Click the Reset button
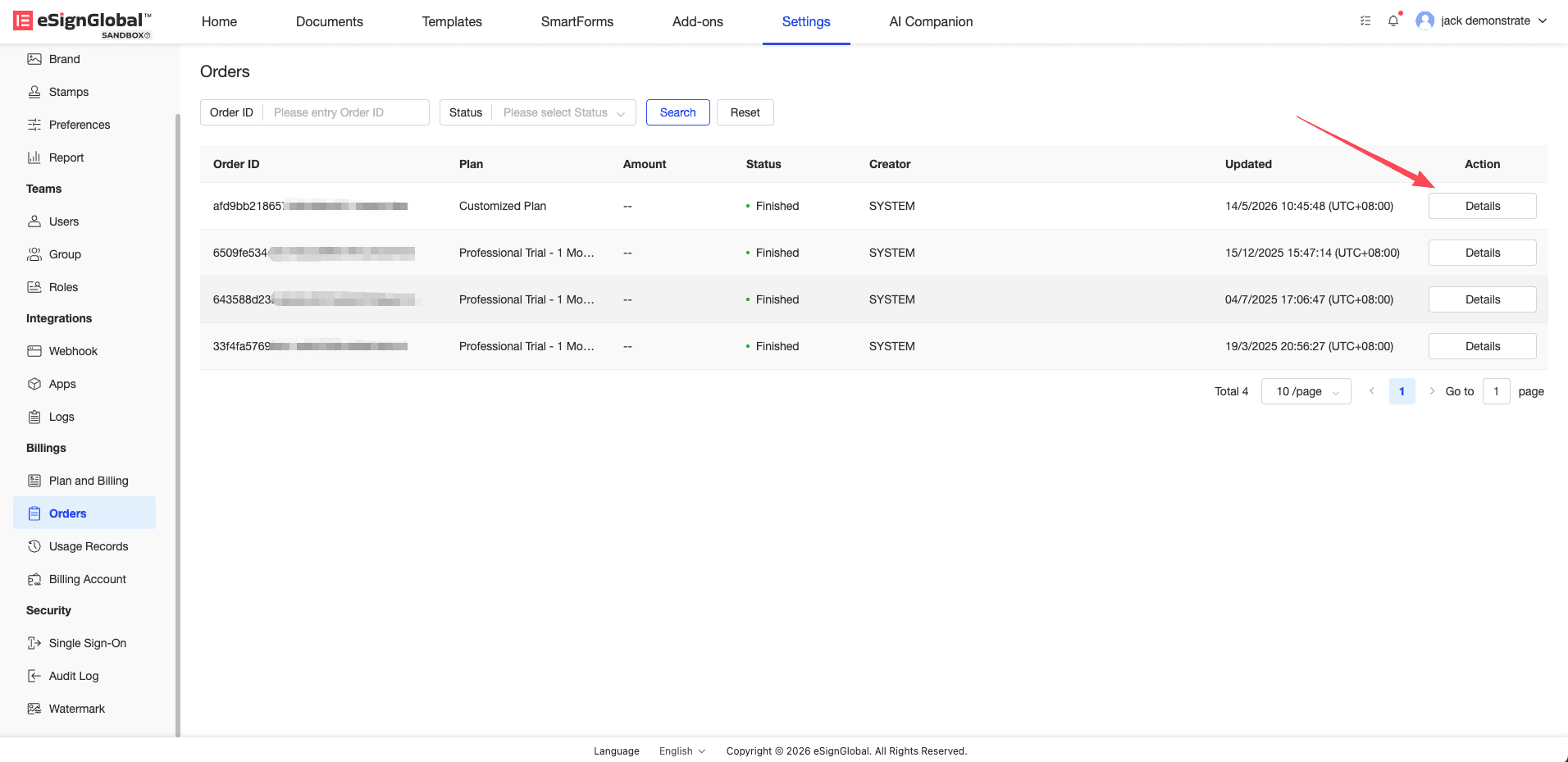The height and width of the screenshot is (762, 1568). [745, 112]
